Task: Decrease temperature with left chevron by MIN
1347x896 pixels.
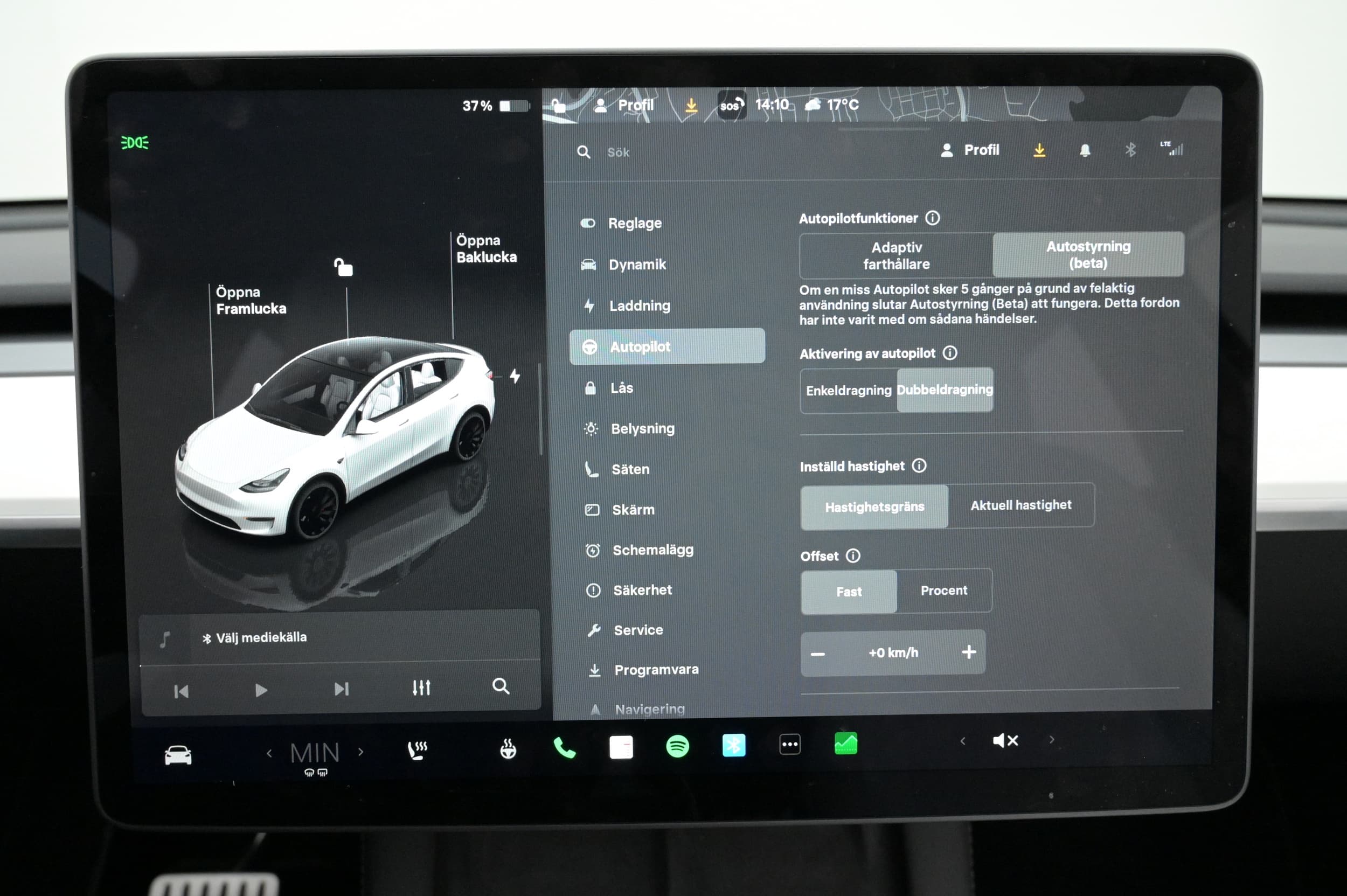Action: point(269,753)
